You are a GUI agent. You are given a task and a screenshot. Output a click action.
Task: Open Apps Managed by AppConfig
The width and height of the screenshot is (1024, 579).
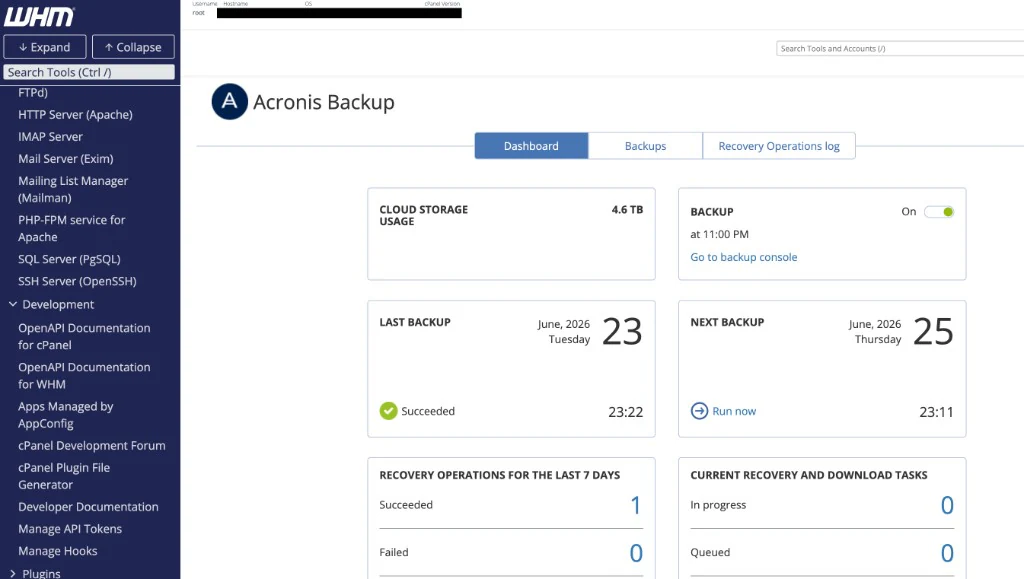pos(66,415)
